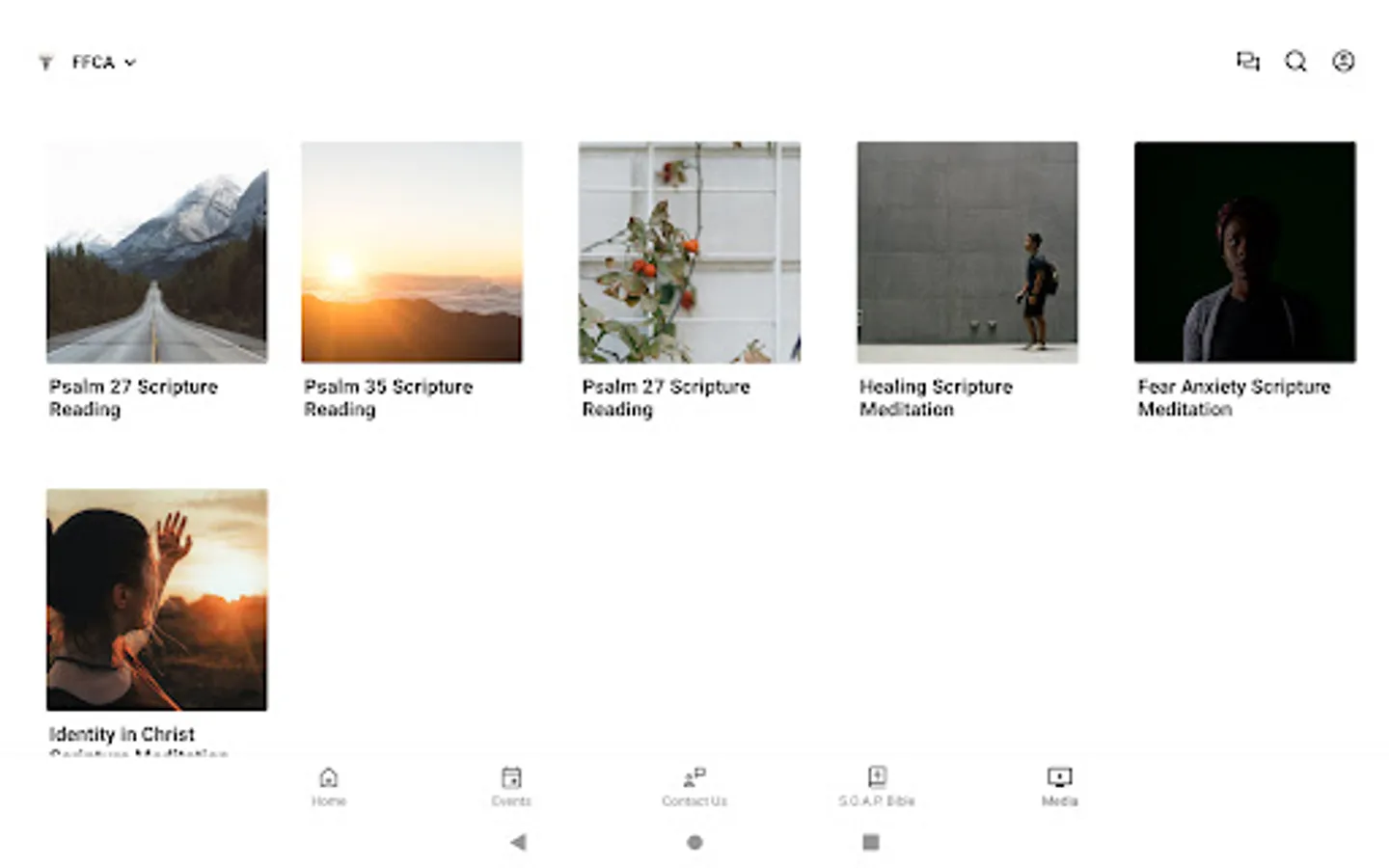Open the Contact Us tab
1389x868 pixels.
(694, 786)
